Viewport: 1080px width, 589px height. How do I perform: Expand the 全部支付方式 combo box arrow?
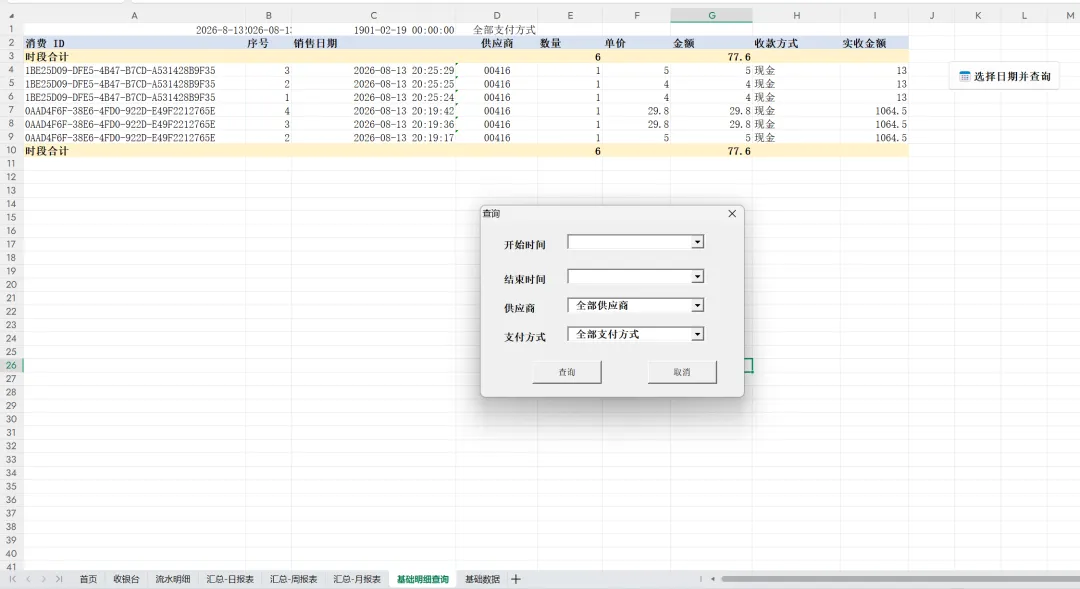697,334
